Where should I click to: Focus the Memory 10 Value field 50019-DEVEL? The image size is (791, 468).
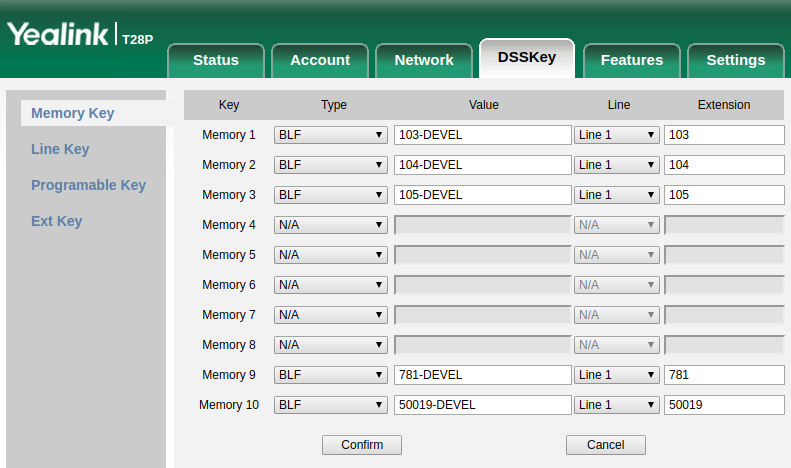pos(482,405)
